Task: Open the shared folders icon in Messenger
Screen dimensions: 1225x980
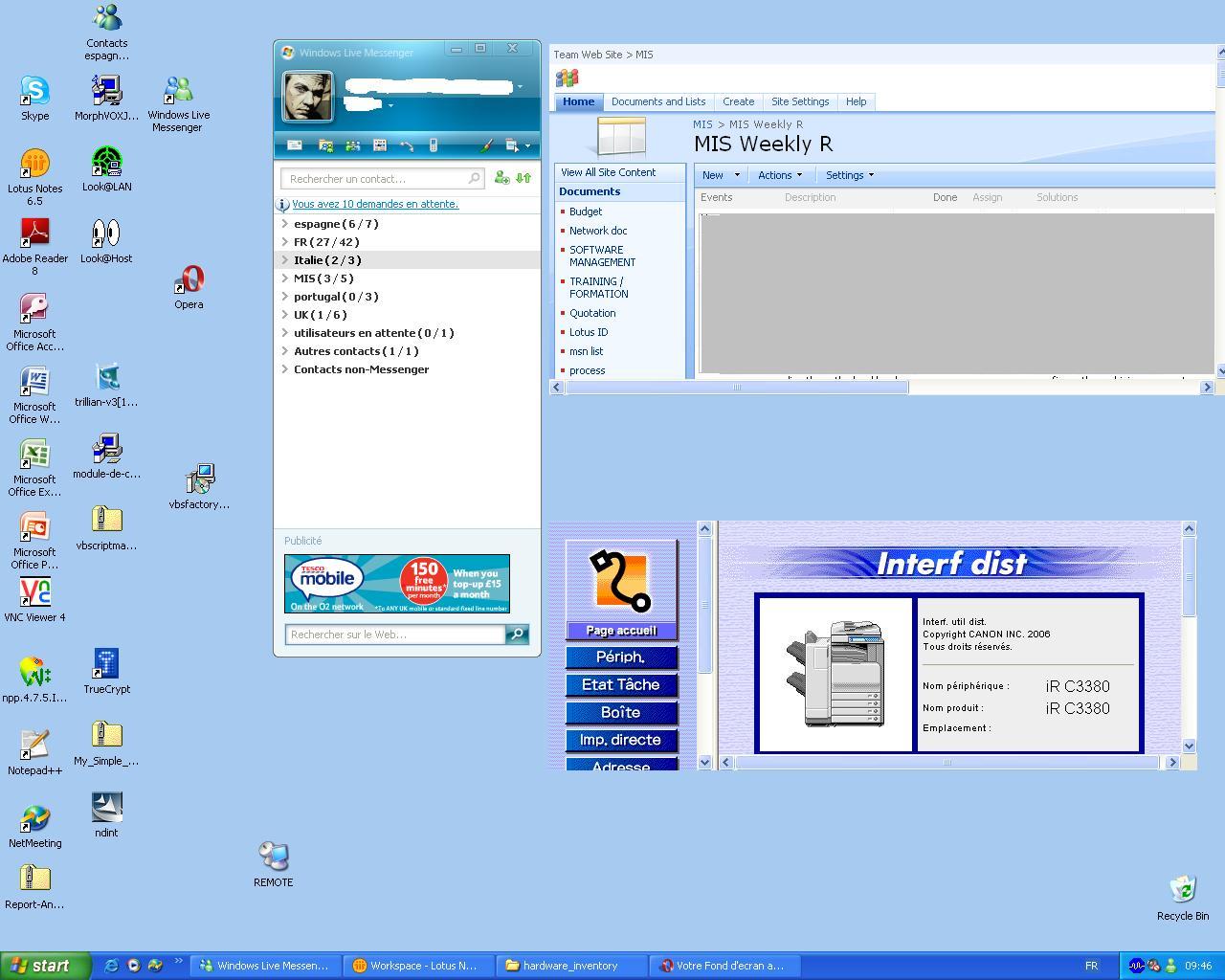Action: (326, 145)
